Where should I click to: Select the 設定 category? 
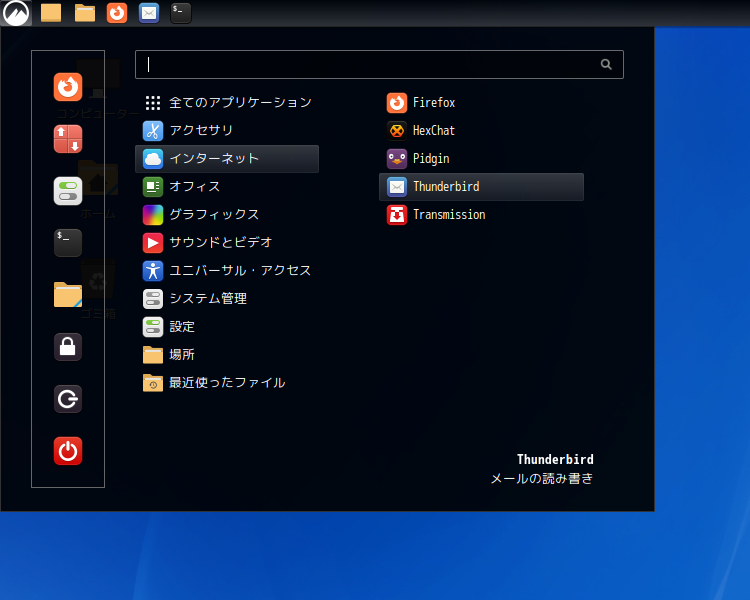227,327
